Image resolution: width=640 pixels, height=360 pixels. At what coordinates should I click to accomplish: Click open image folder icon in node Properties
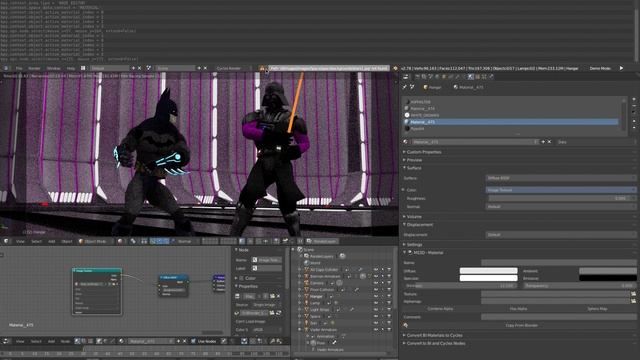tap(272, 296)
